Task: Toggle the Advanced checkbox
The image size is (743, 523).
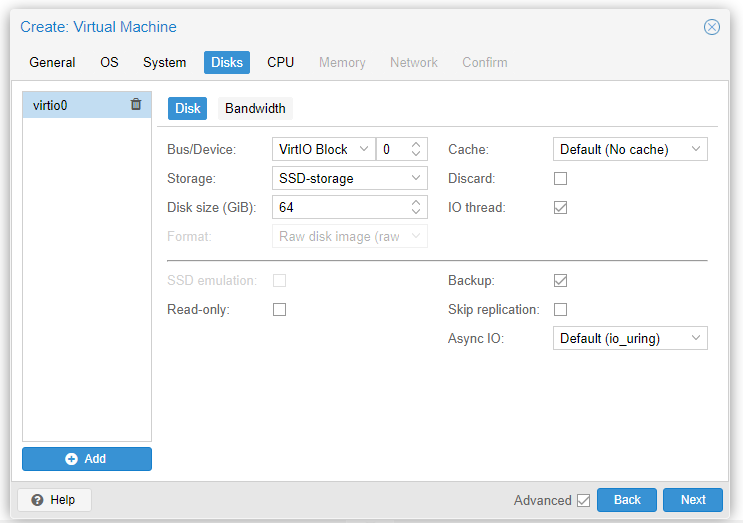Action: [x=583, y=500]
